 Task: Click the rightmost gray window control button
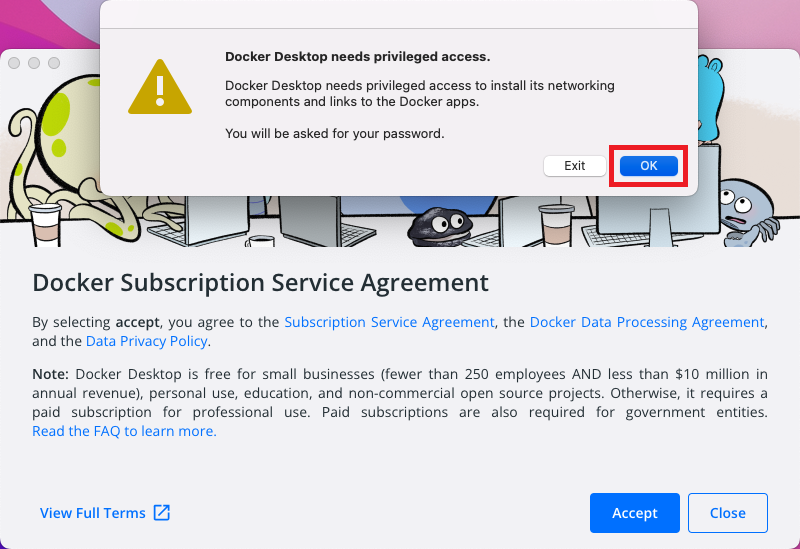click(54, 63)
